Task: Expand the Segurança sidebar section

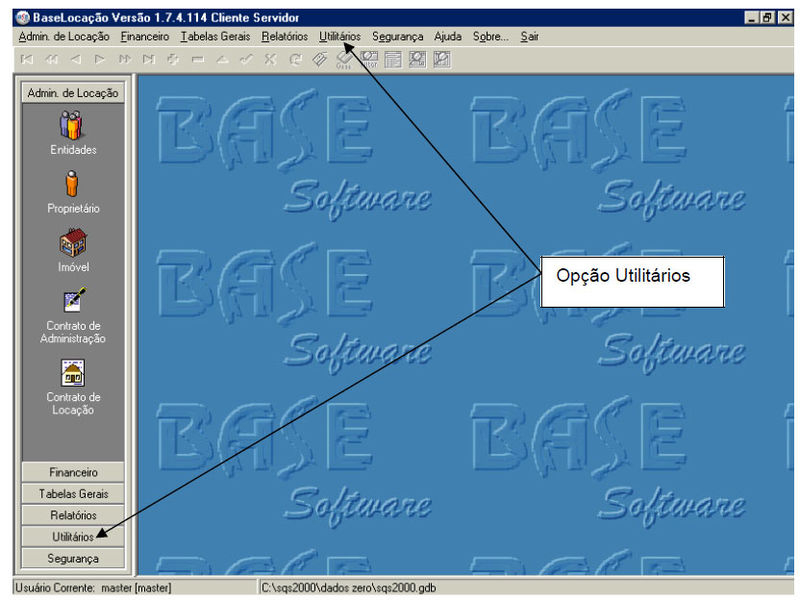Action: pyautogui.click(x=73, y=558)
